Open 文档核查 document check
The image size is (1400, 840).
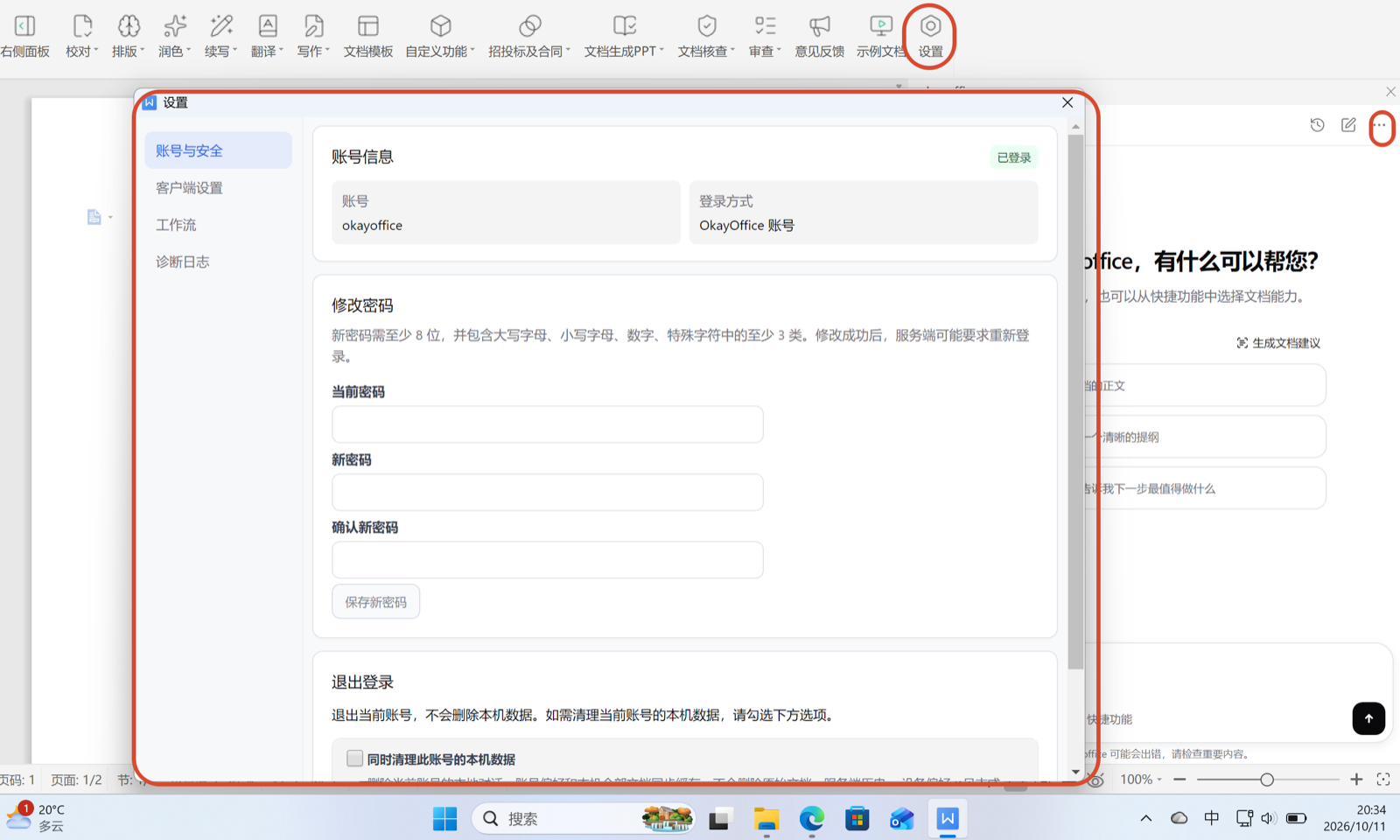706,37
